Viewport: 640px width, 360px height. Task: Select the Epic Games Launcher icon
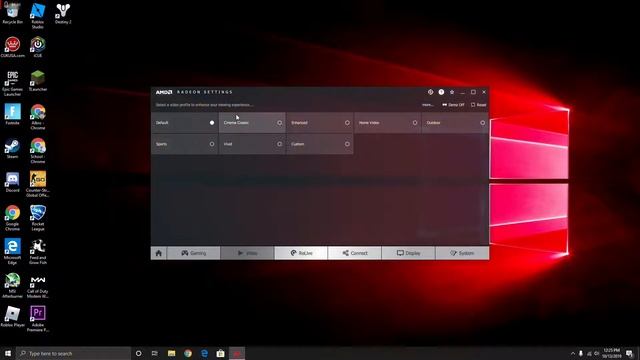(x=12, y=83)
